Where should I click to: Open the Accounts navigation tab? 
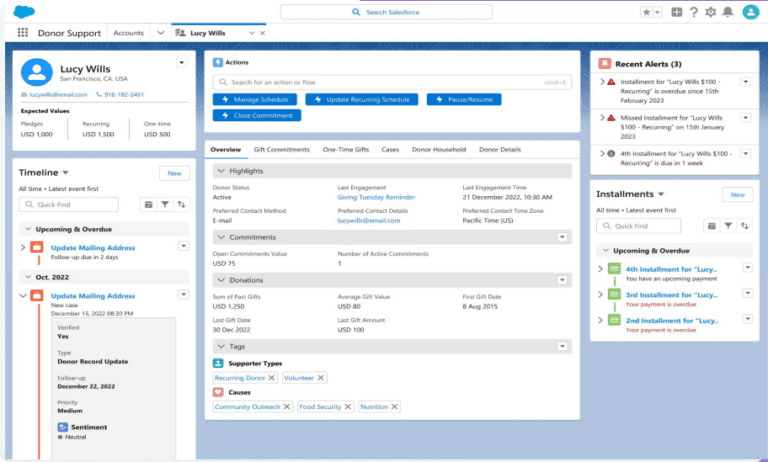128,33
